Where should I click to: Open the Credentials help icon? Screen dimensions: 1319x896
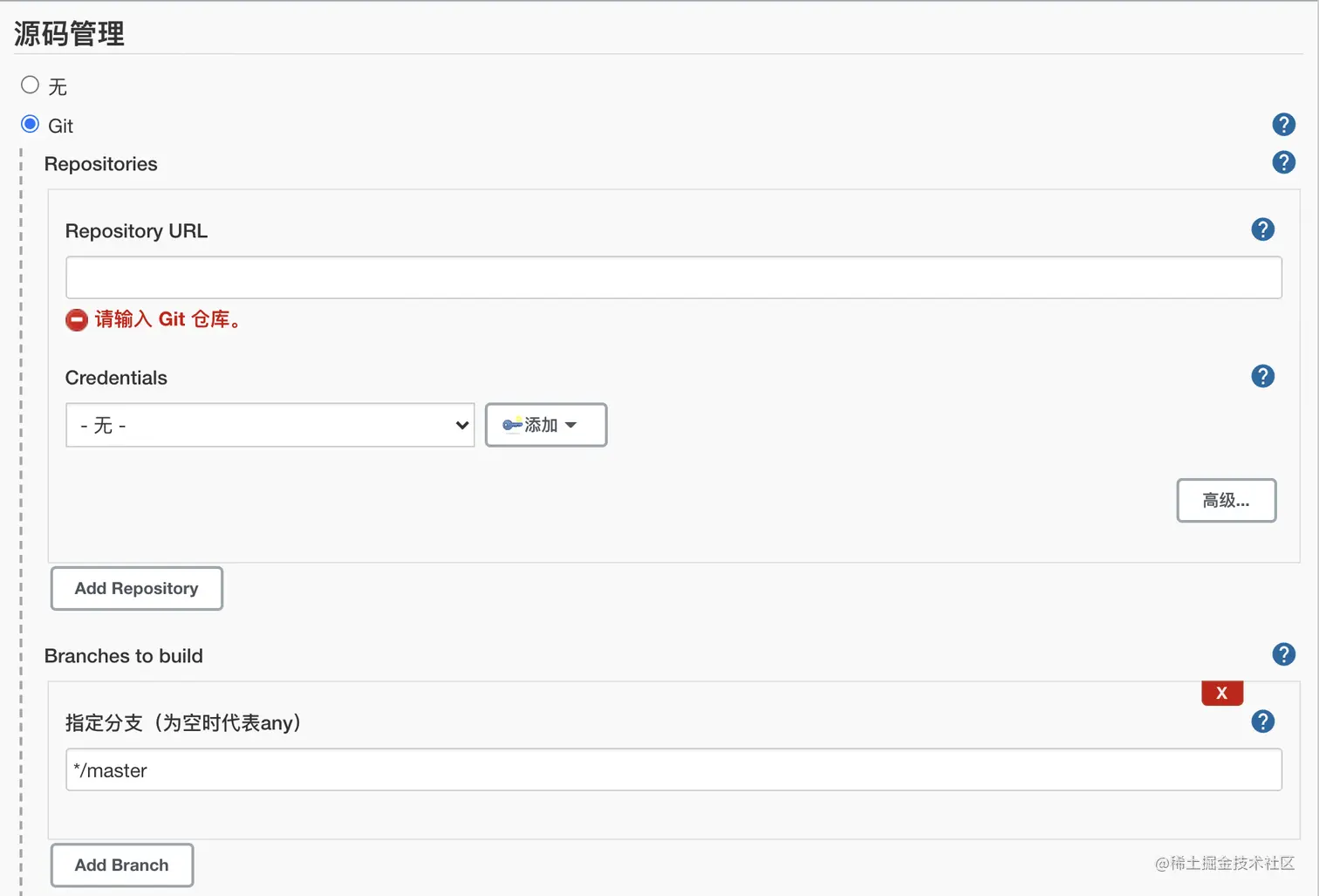pos(1262,376)
